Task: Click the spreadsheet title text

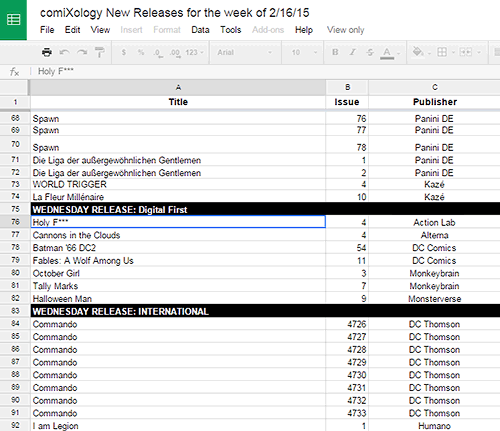Action: [174, 13]
